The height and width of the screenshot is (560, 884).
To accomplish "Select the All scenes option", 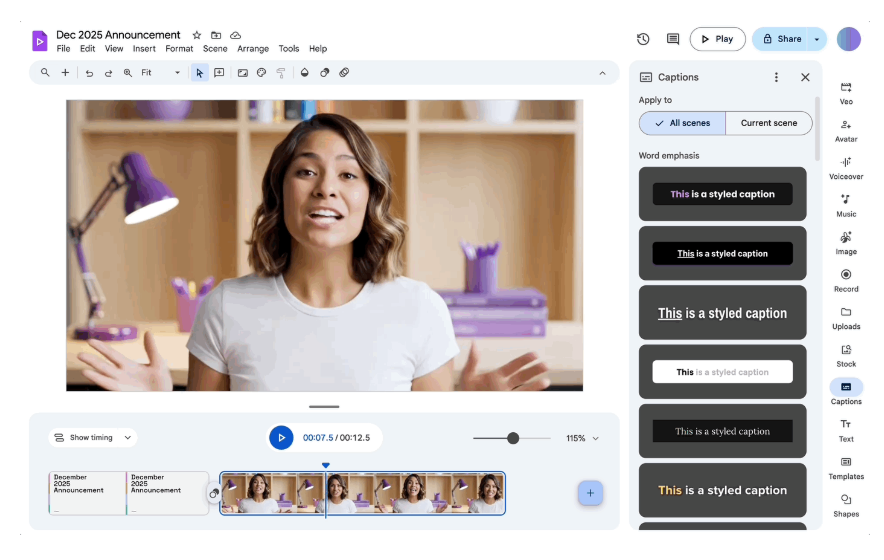I will point(682,123).
